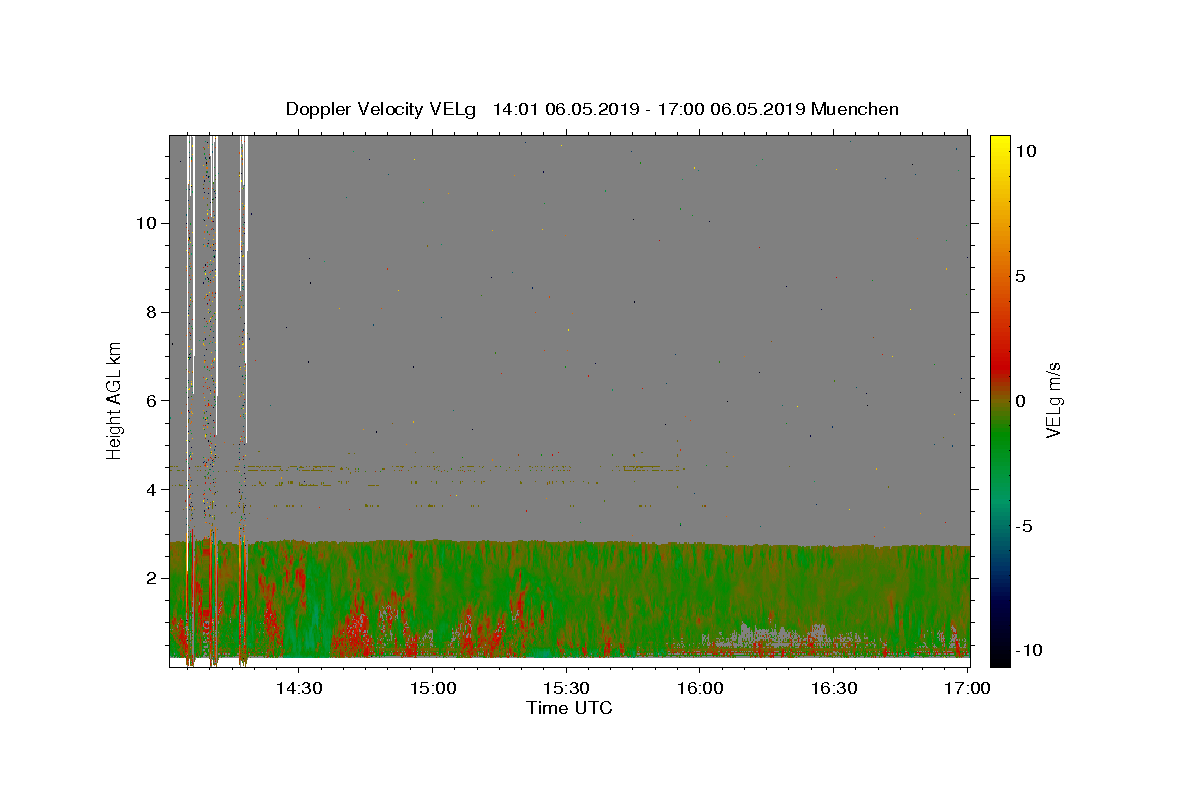Select the colorbar value 5 label
Viewport: 1200px width, 800px height.
coord(1021,276)
